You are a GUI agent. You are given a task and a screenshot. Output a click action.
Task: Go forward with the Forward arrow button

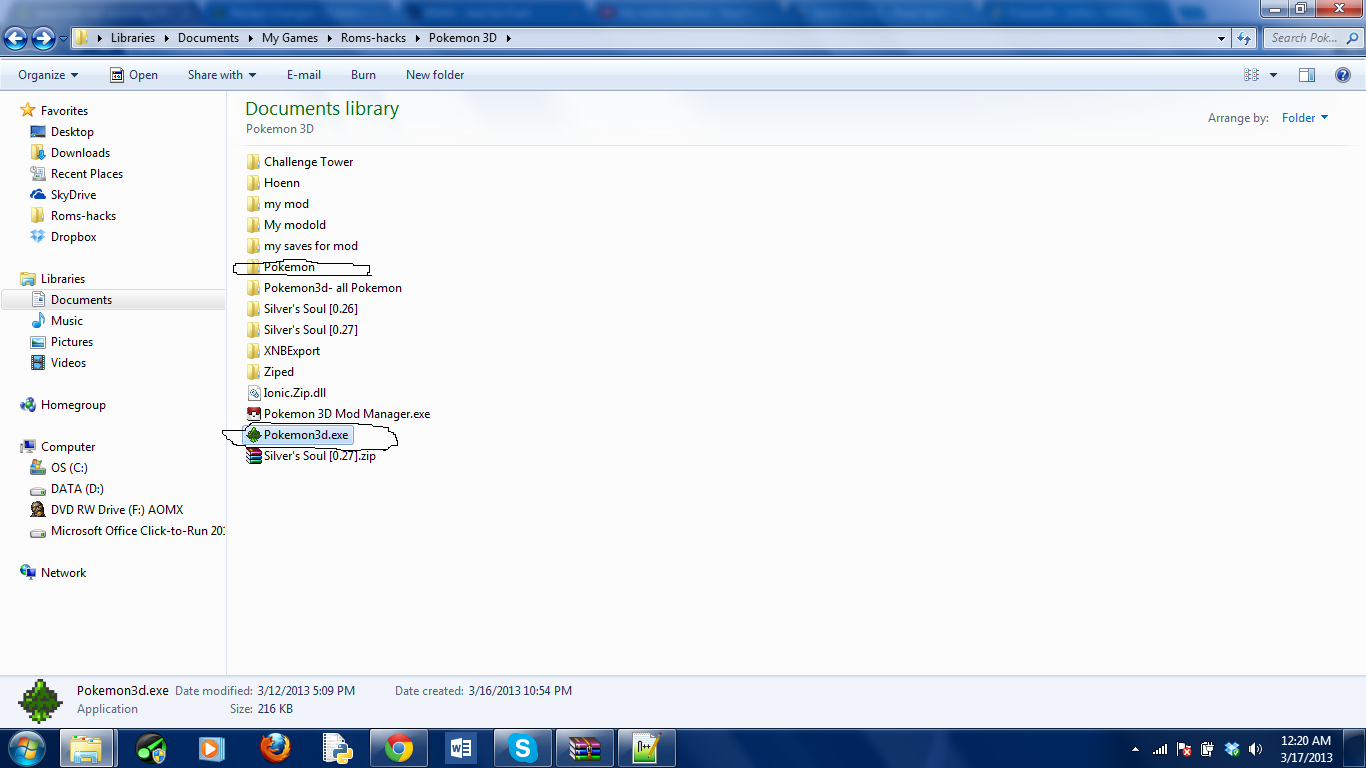(43, 38)
